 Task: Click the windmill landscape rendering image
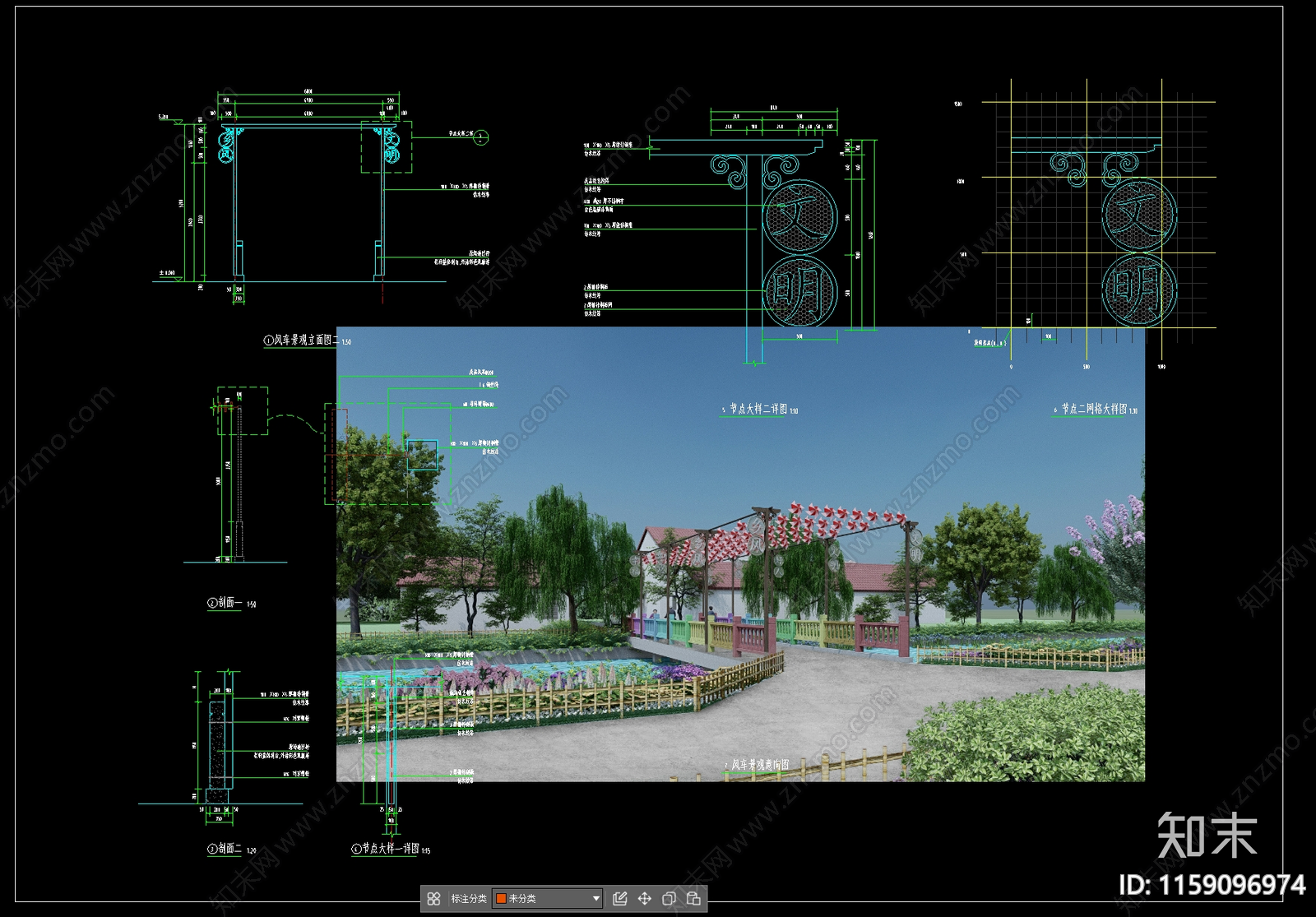click(740, 554)
